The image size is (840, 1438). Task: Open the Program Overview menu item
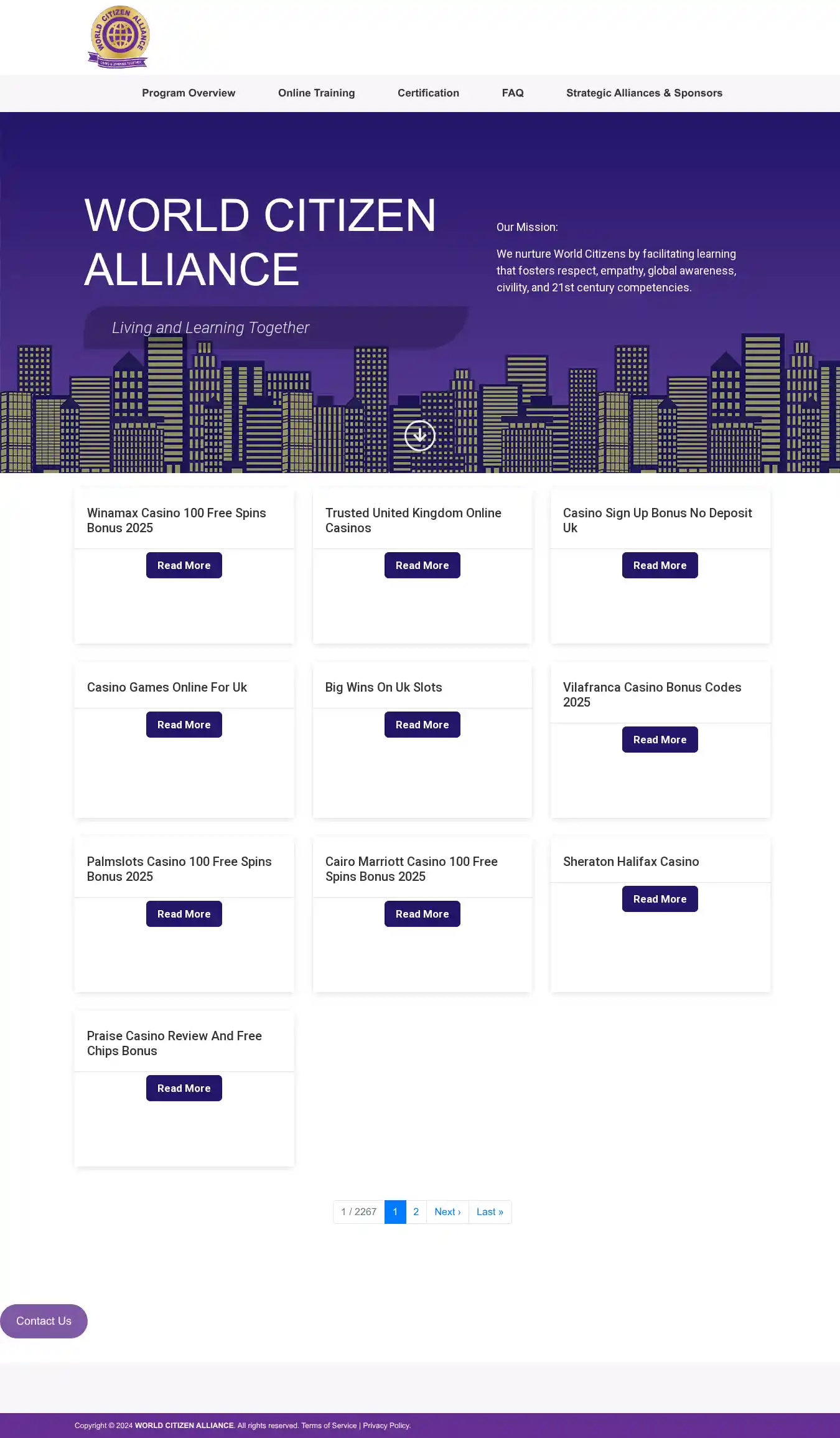click(x=189, y=93)
